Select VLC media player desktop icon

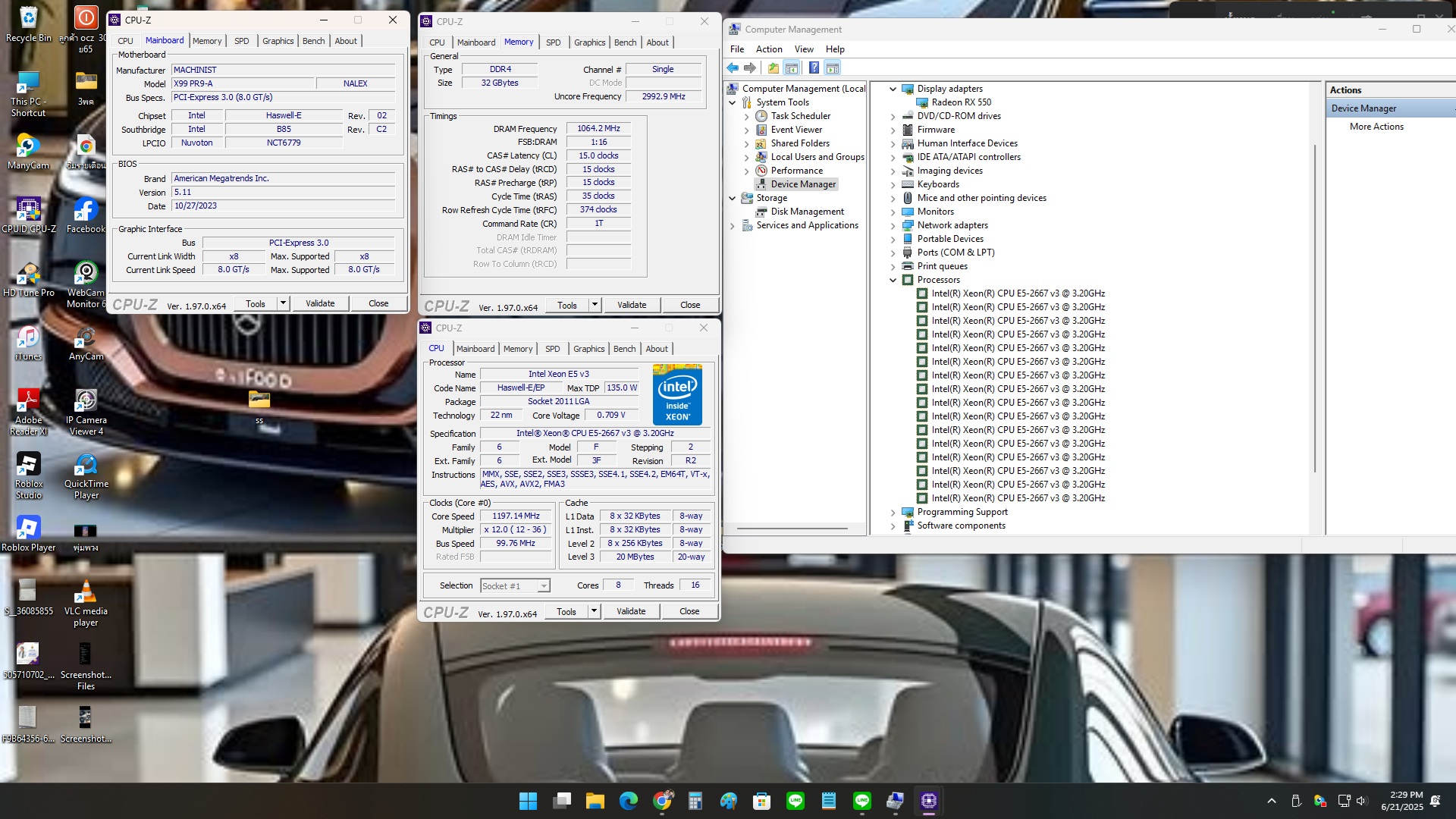point(86,603)
